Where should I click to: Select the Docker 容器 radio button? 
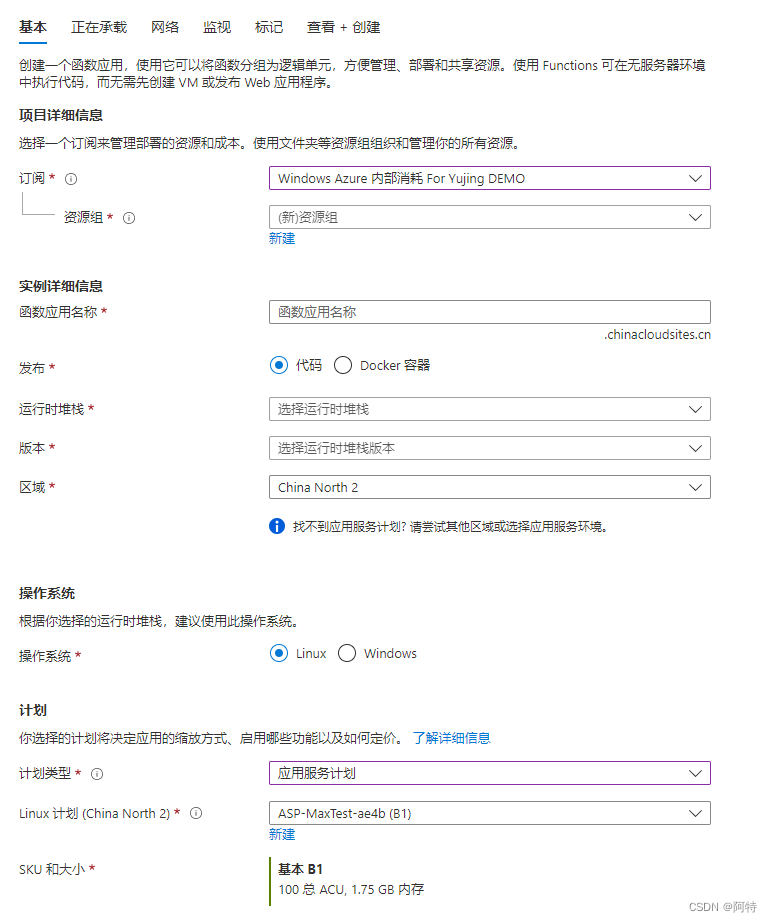coord(343,365)
